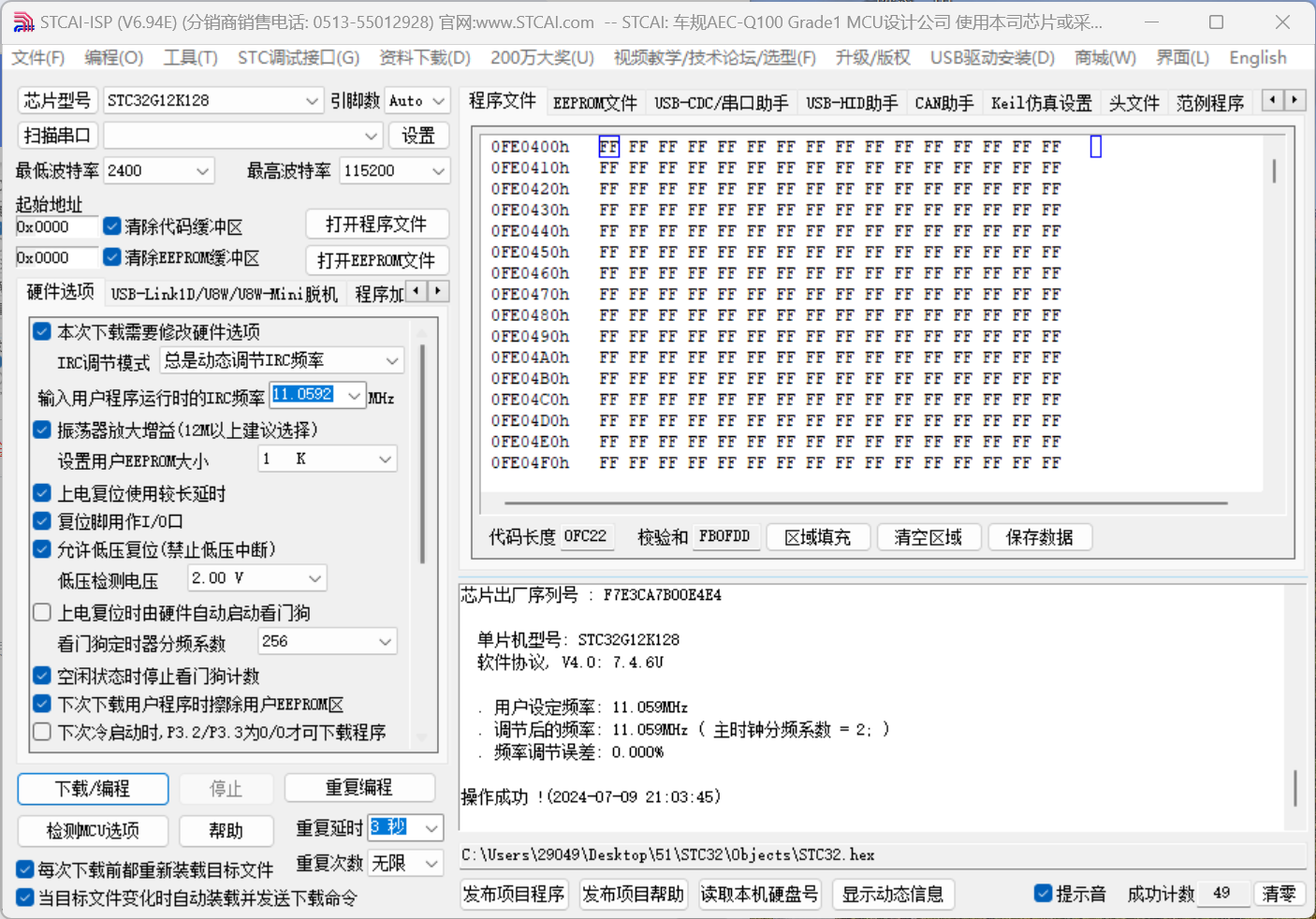Open the 资料下载(D) menu
The height and width of the screenshot is (919, 1316).
[x=425, y=58]
